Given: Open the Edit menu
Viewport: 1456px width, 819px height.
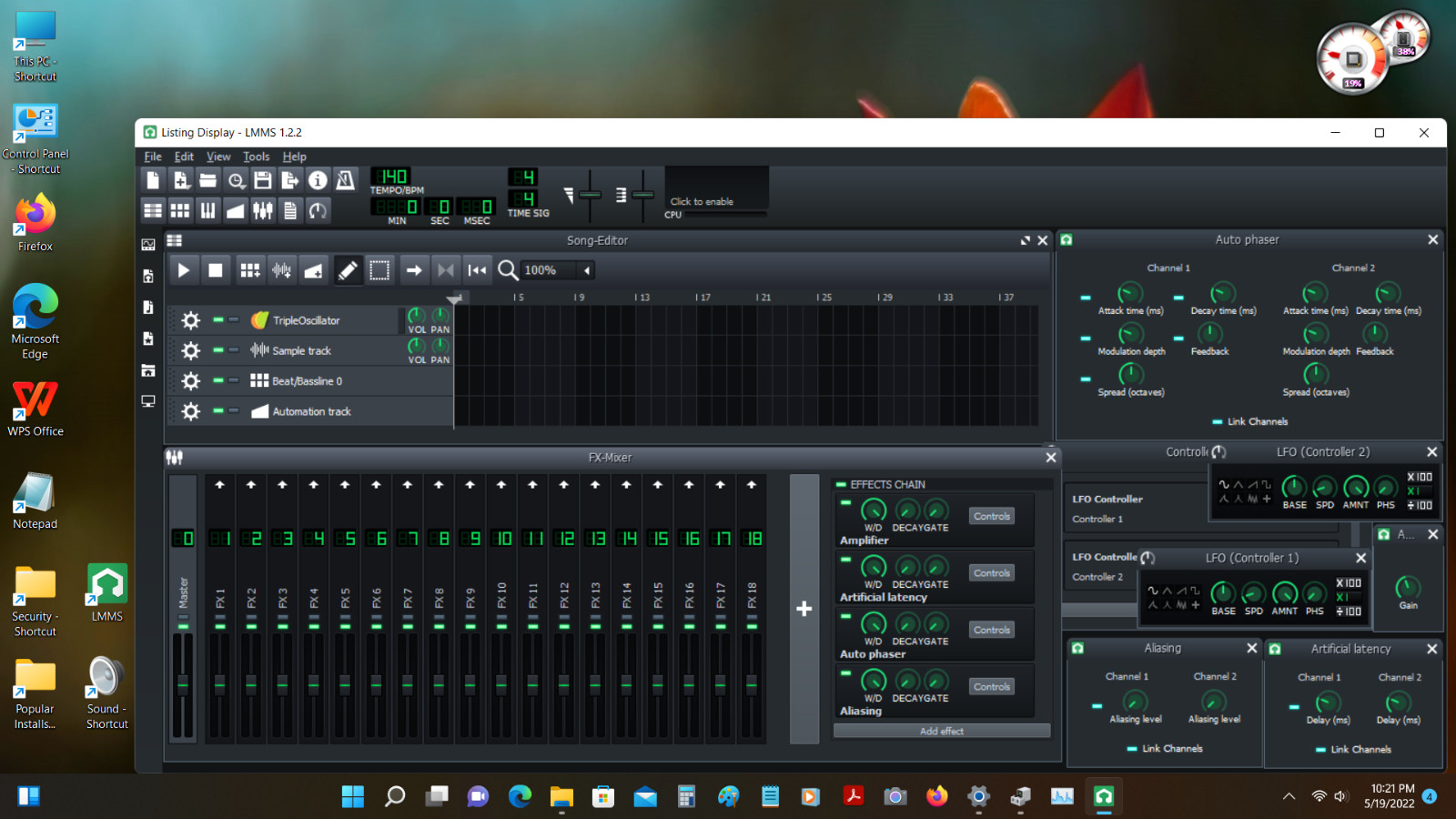Looking at the screenshot, I should [184, 157].
